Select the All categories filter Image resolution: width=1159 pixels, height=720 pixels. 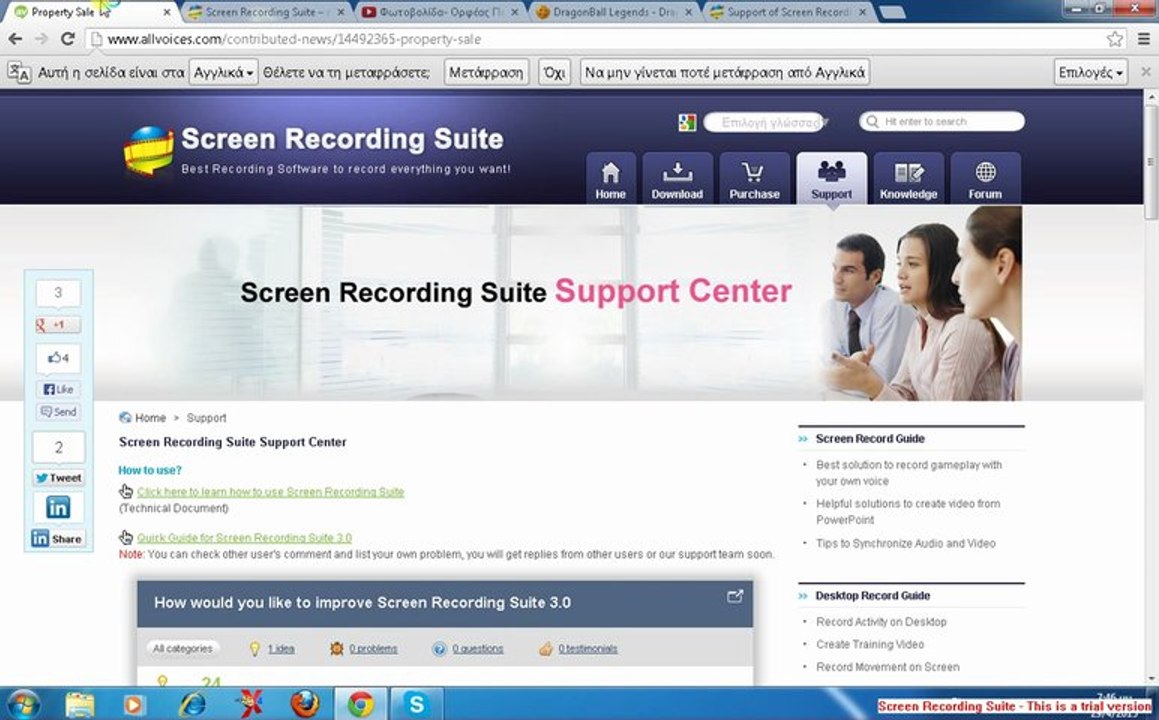(183, 648)
